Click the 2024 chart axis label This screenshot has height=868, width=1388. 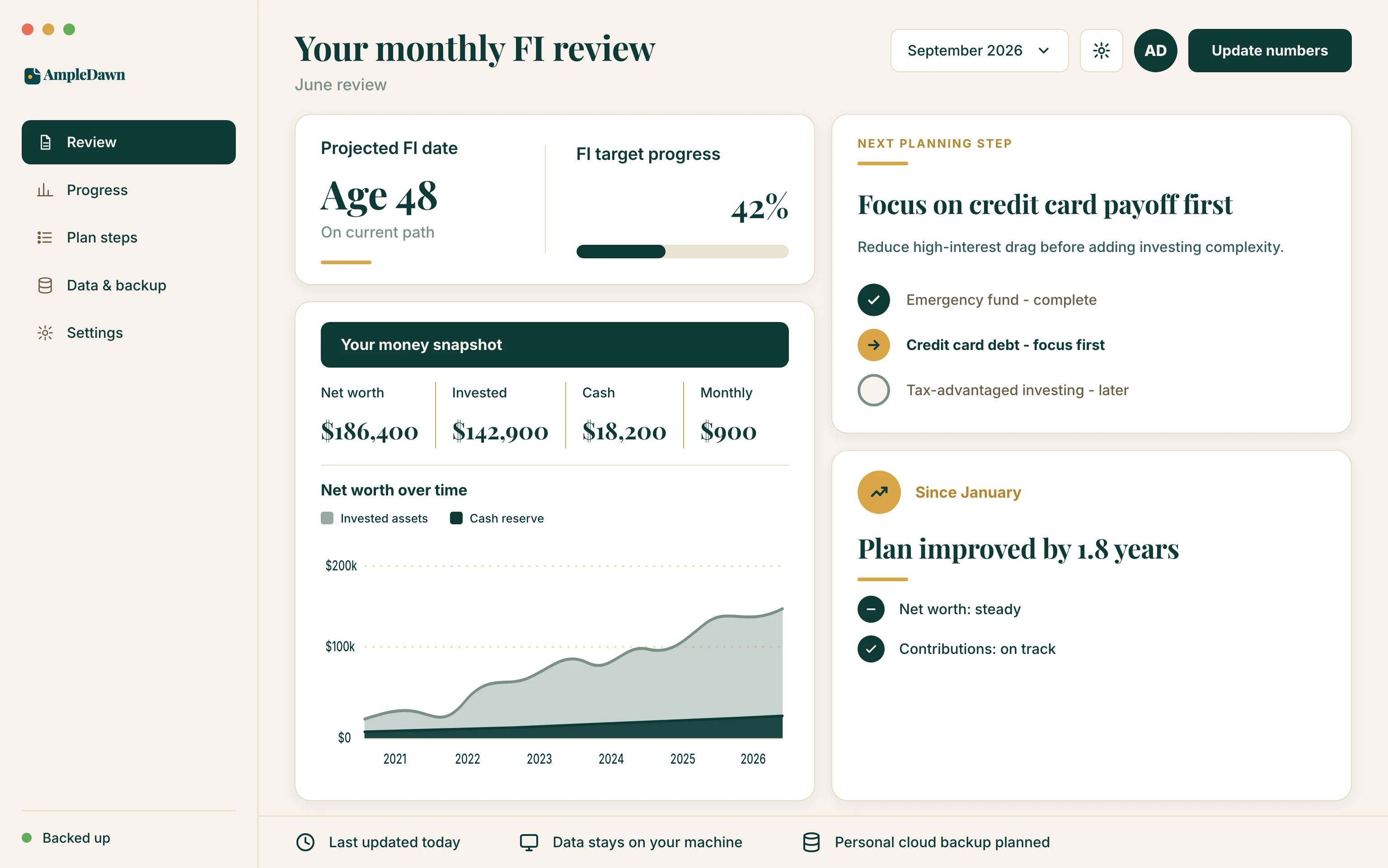[610, 759]
